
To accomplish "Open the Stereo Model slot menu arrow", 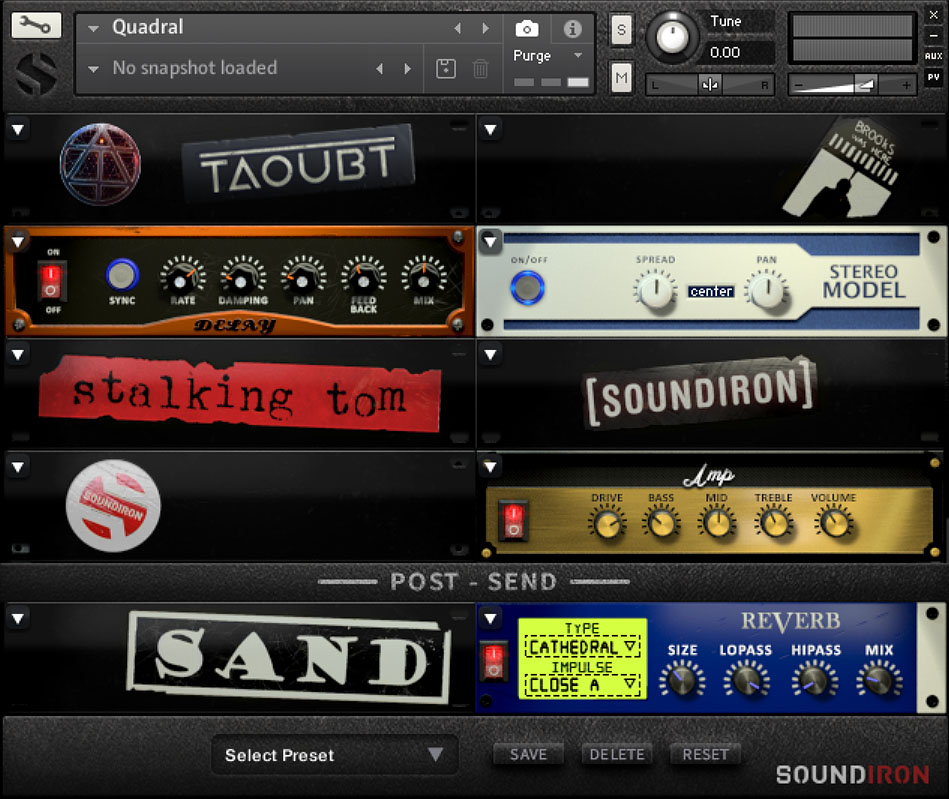I will point(490,242).
